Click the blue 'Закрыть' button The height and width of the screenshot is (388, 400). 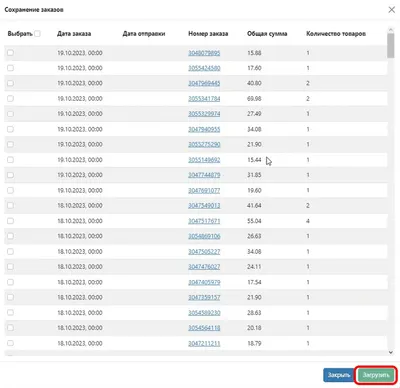339,375
